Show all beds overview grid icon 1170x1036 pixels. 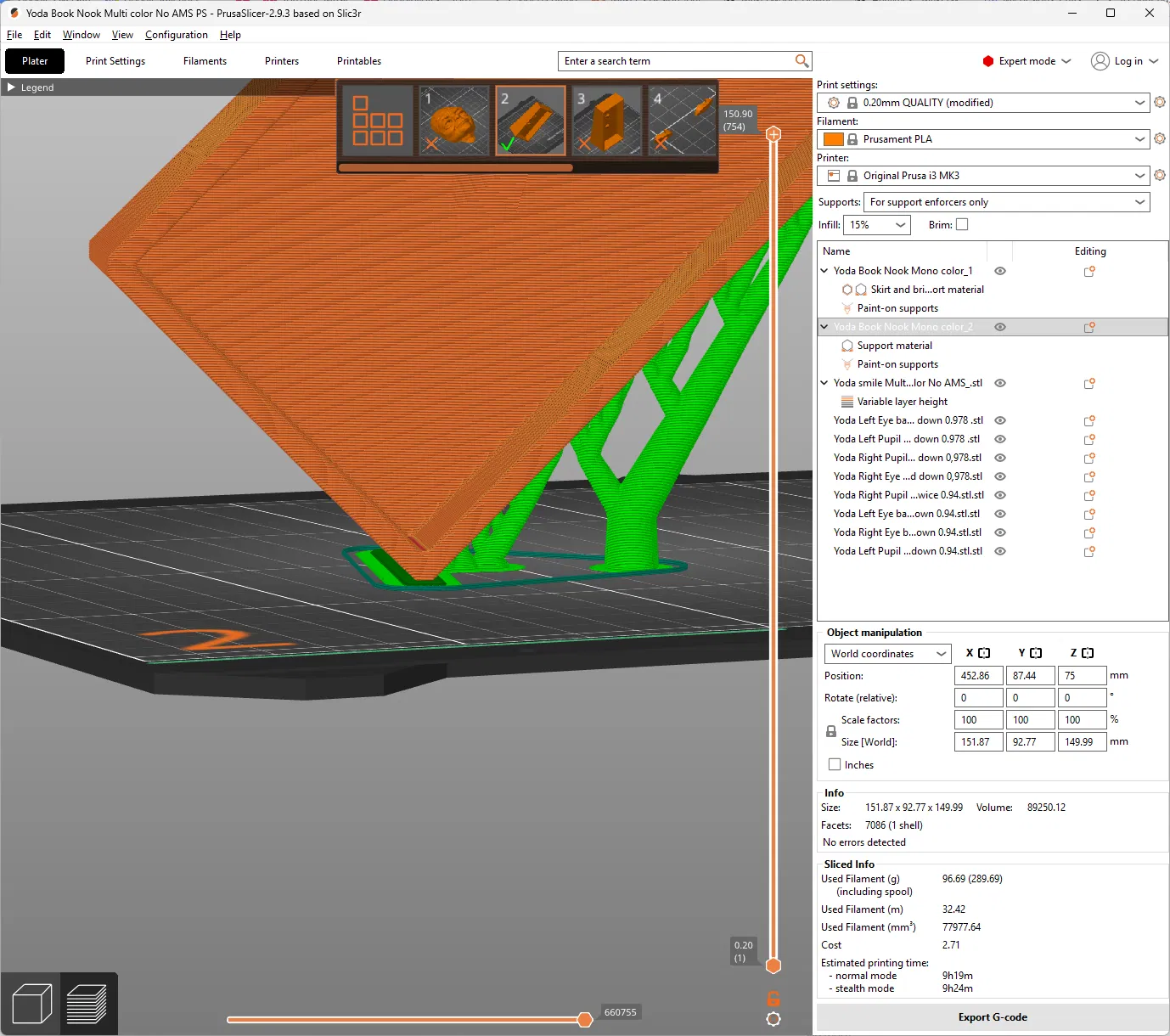point(377,121)
